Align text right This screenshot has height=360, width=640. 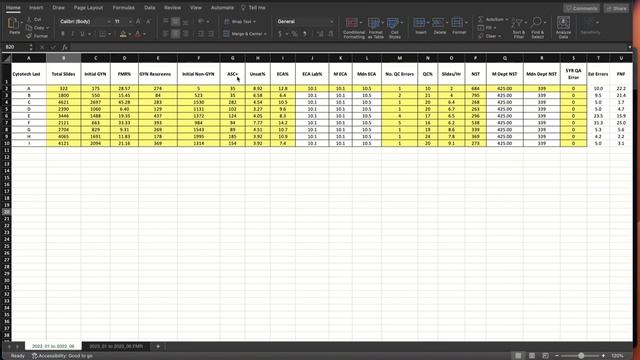(185, 34)
